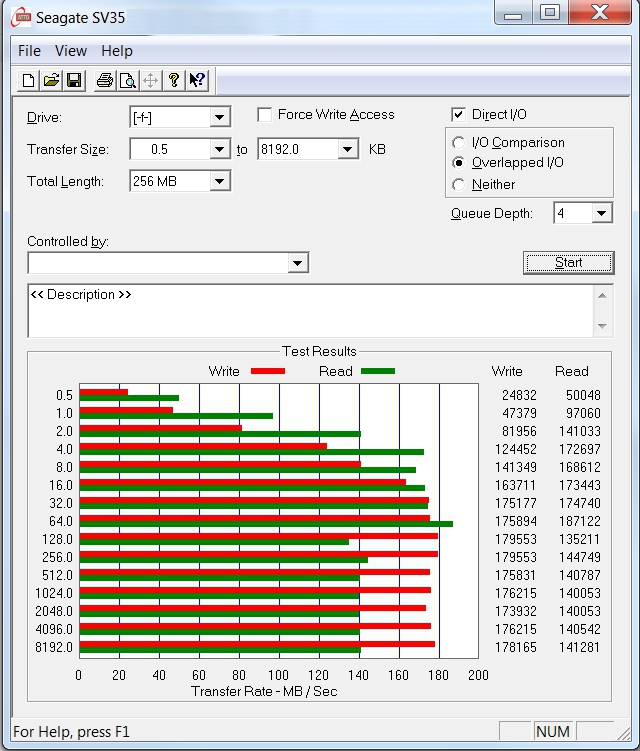Expand the Drive dropdown

pyautogui.click(x=220, y=118)
